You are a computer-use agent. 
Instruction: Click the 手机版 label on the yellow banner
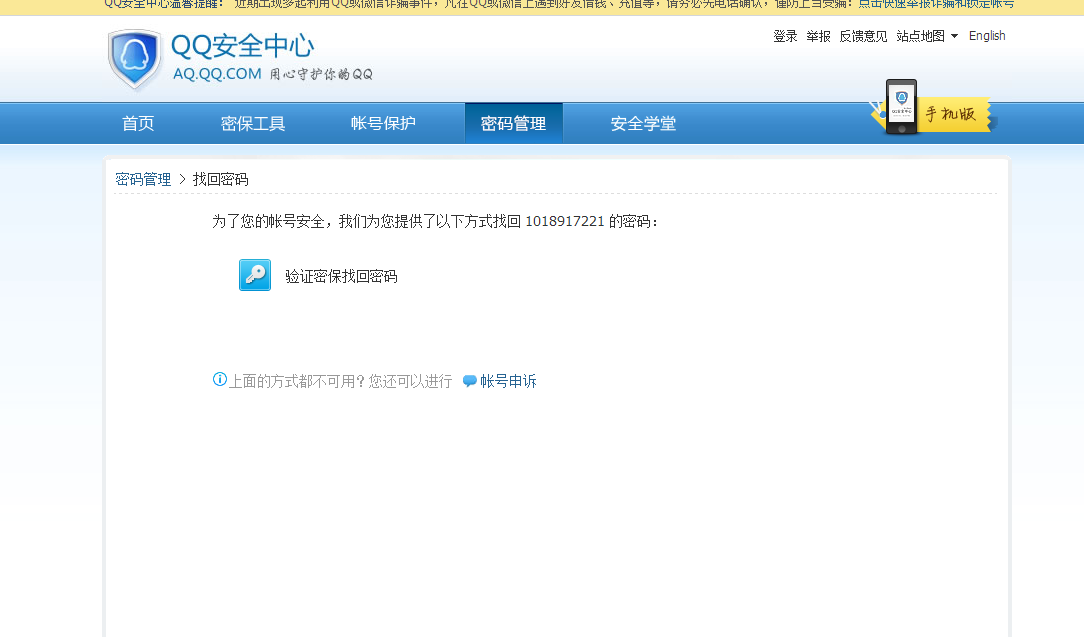click(x=951, y=114)
